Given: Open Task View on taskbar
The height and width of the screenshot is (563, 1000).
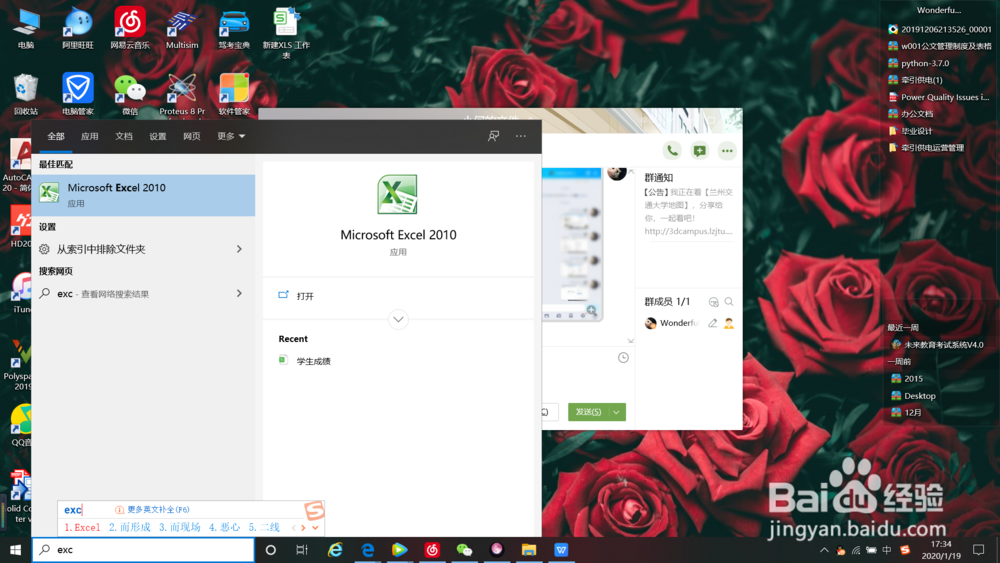Looking at the screenshot, I should (x=302, y=550).
